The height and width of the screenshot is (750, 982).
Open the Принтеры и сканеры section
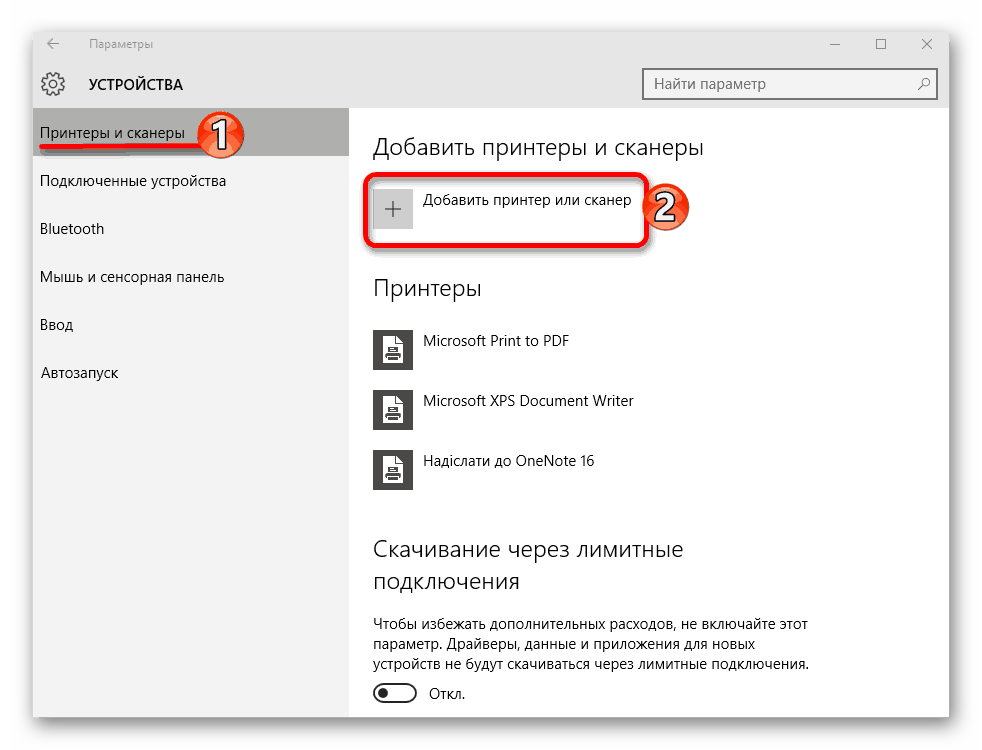(112, 133)
